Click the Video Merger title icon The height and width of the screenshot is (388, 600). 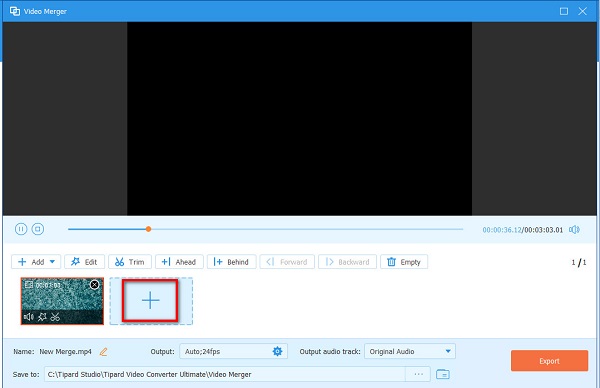click(x=15, y=11)
